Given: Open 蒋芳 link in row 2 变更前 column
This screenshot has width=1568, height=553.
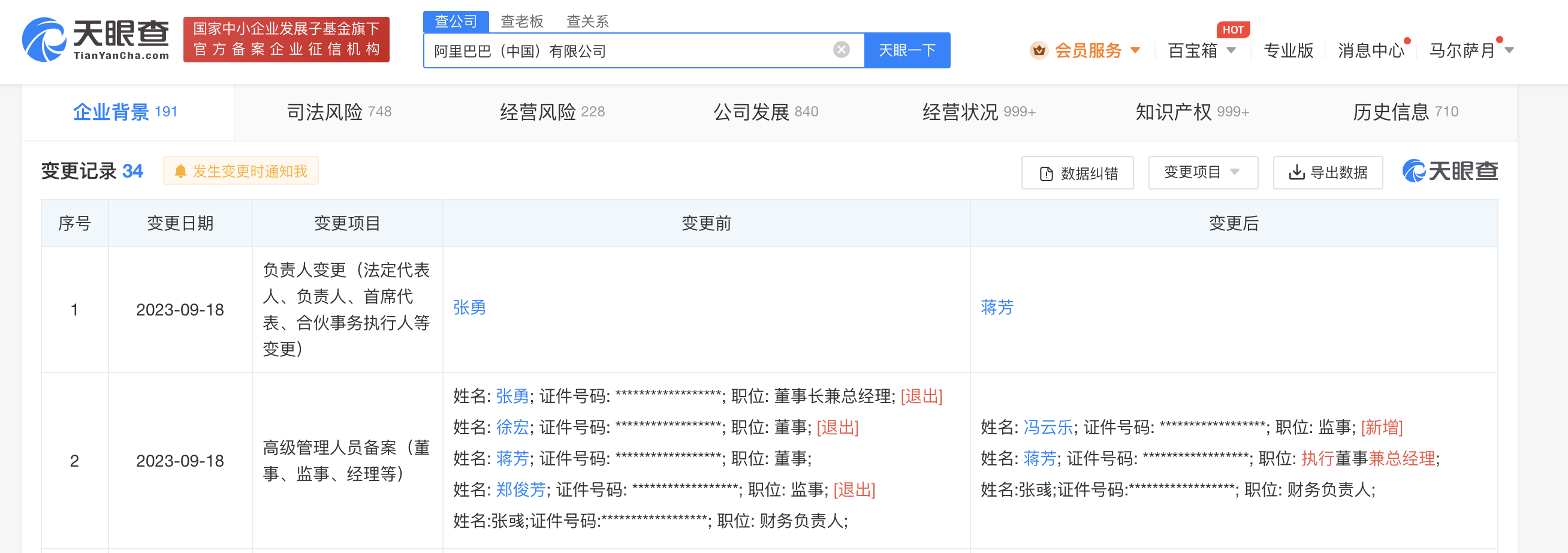Looking at the screenshot, I should [512, 459].
